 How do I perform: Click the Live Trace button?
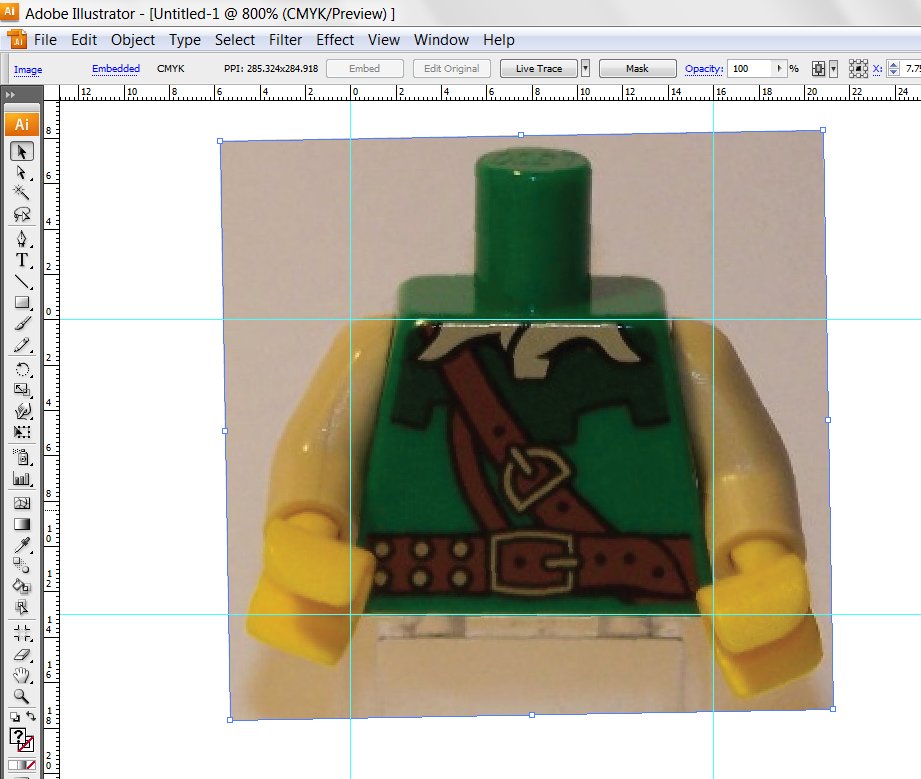(x=539, y=69)
